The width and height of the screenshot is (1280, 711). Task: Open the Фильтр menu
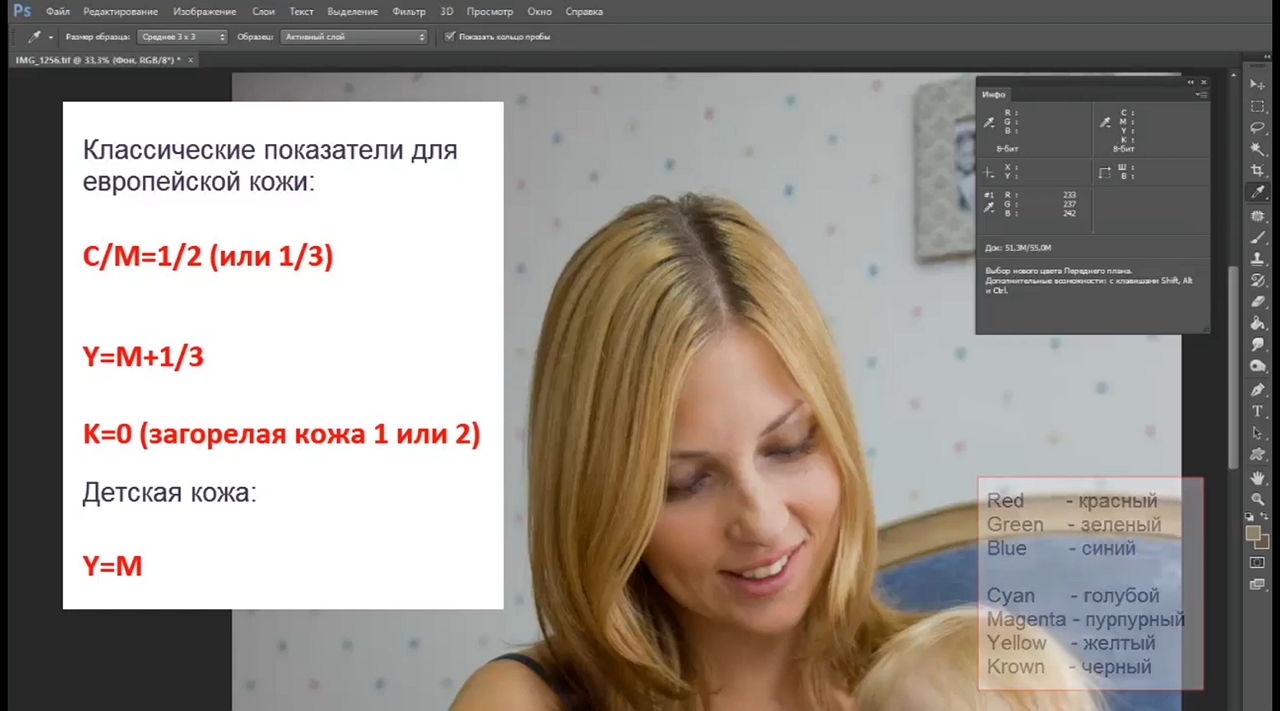tap(408, 12)
